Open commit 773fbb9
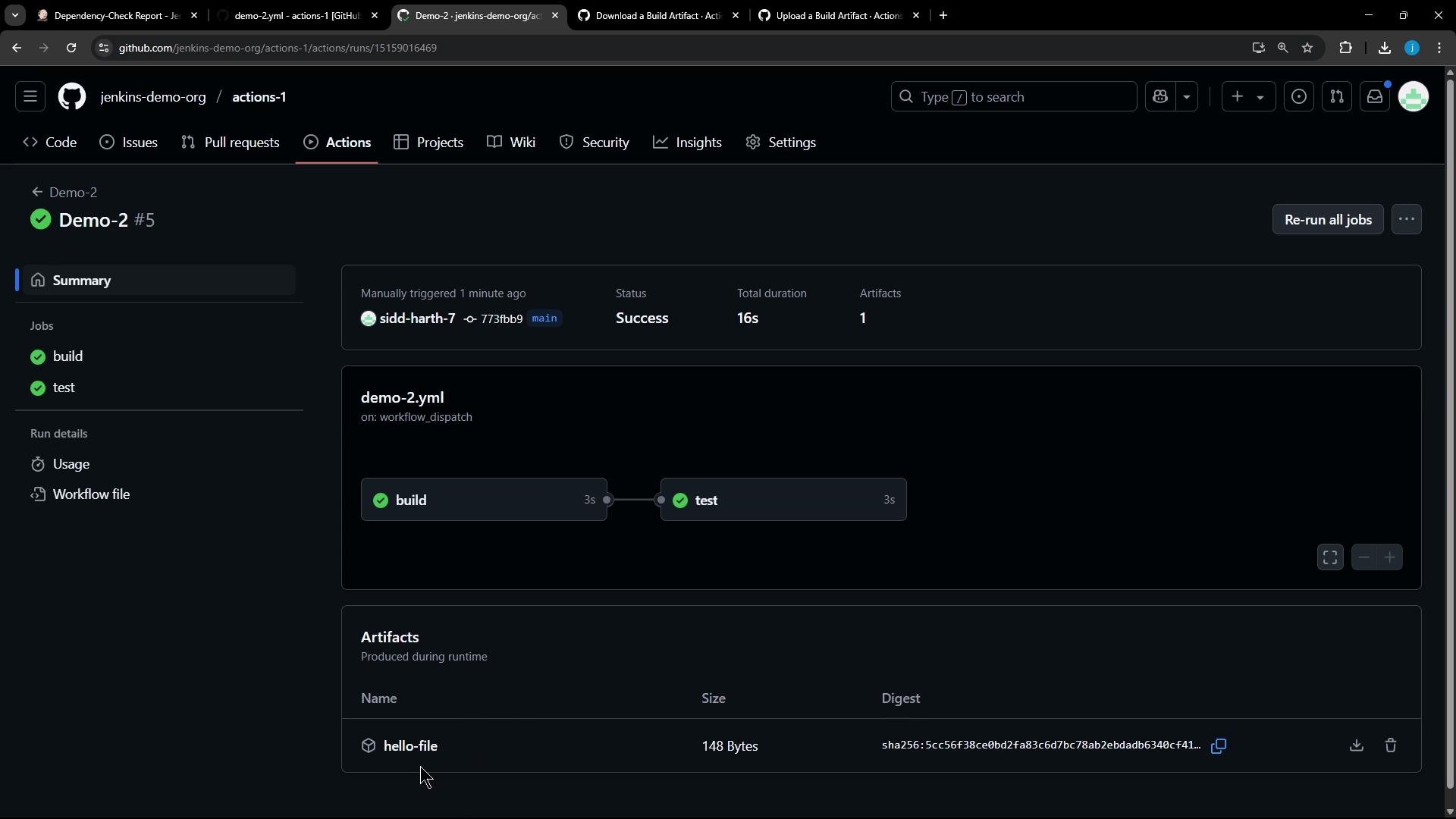The image size is (1456, 819). coord(501,319)
